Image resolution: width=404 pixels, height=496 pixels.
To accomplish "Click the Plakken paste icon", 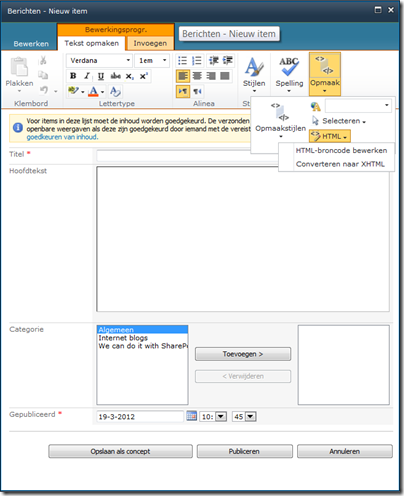I will pyautogui.click(x=19, y=67).
